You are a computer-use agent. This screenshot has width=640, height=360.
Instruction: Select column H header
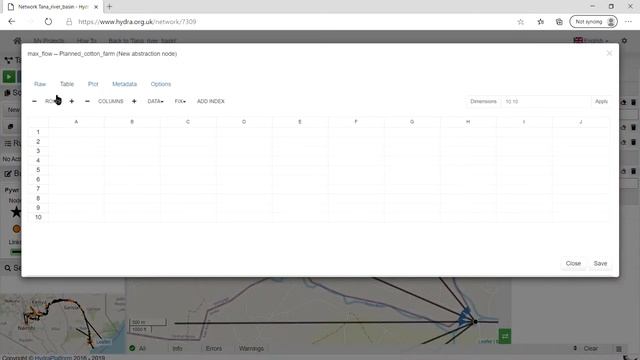(x=468, y=122)
